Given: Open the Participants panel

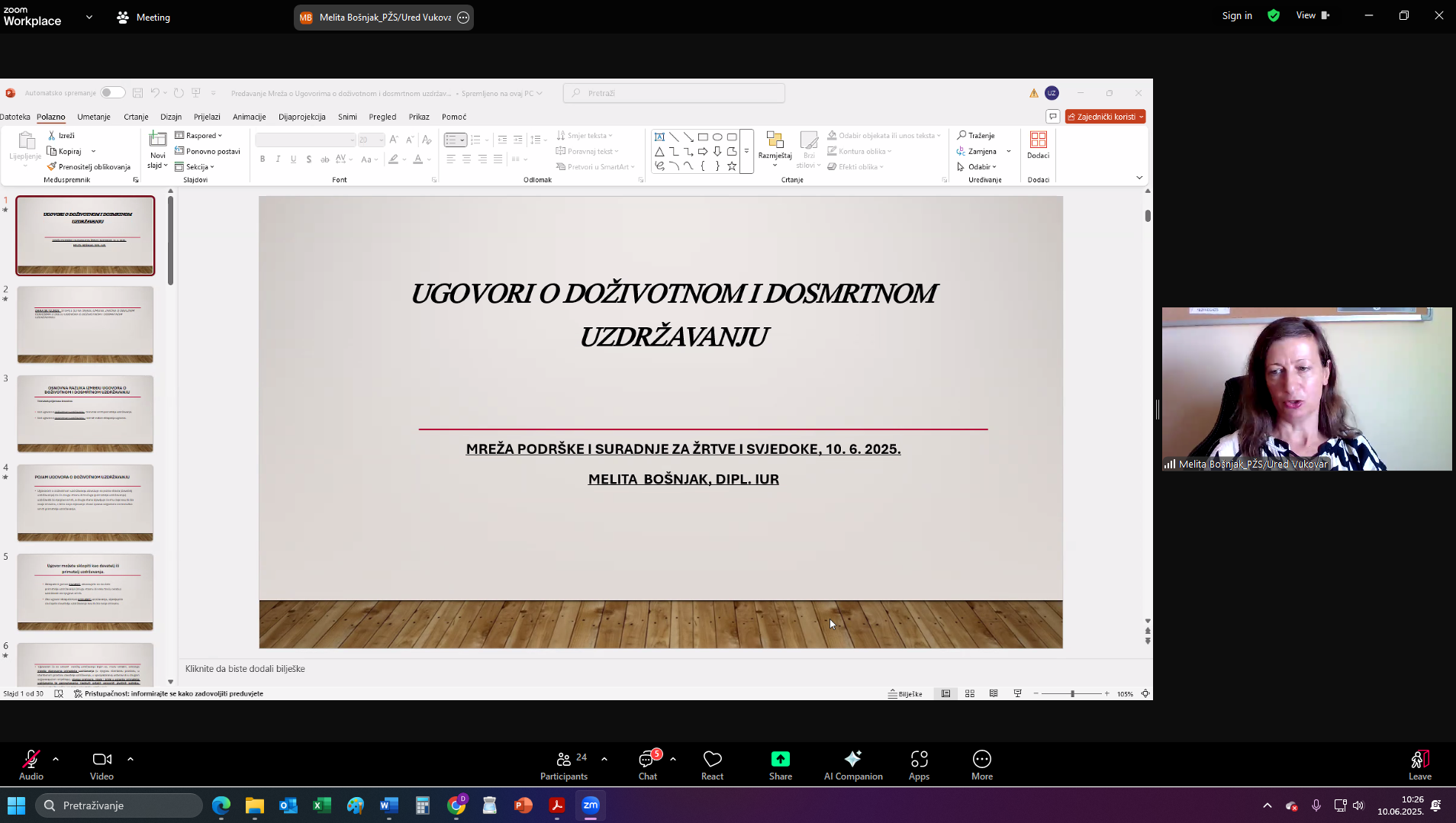Looking at the screenshot, I should pos(563,764).
